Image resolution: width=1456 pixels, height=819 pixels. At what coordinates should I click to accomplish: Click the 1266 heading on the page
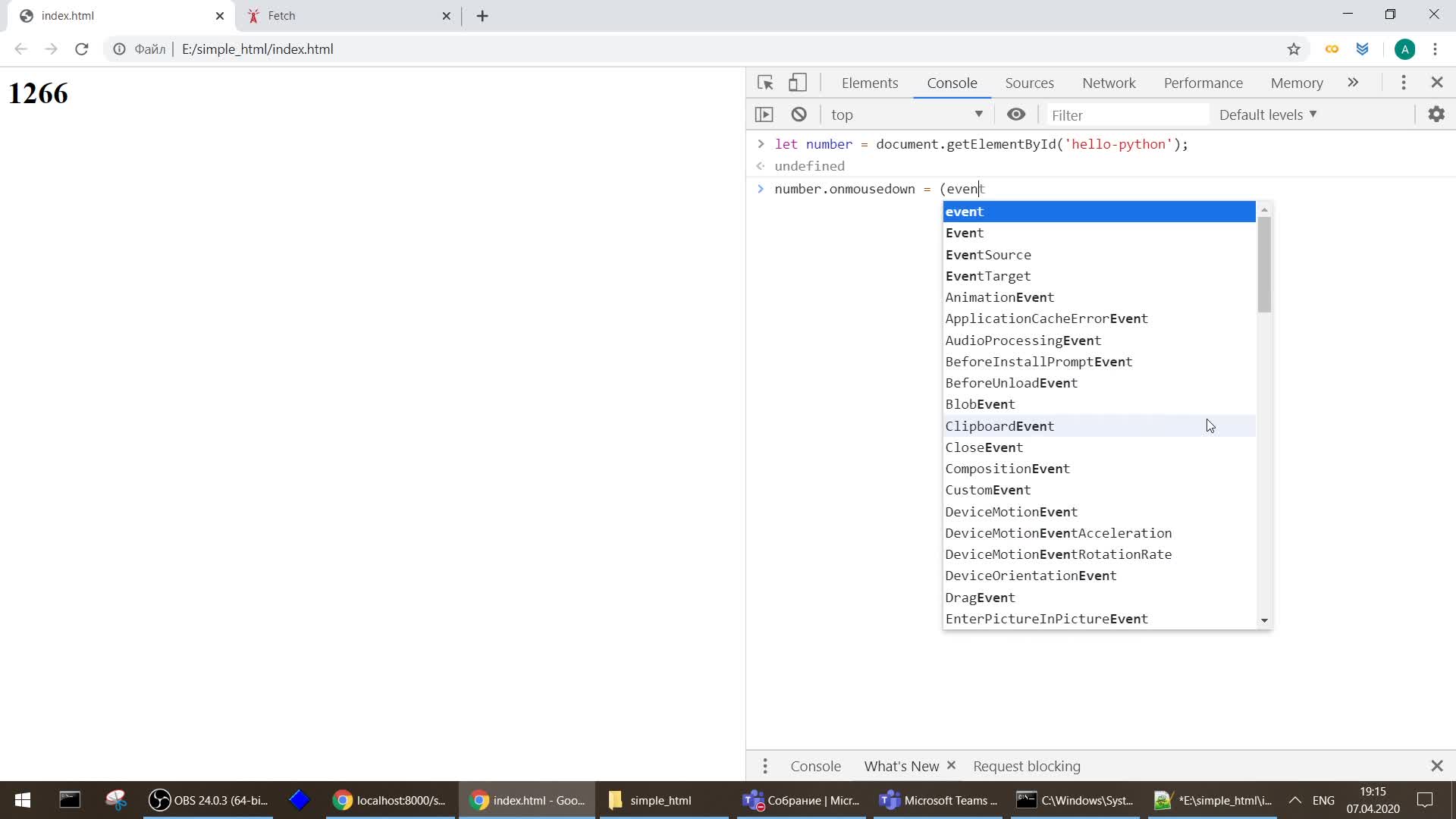click(38, 93)
